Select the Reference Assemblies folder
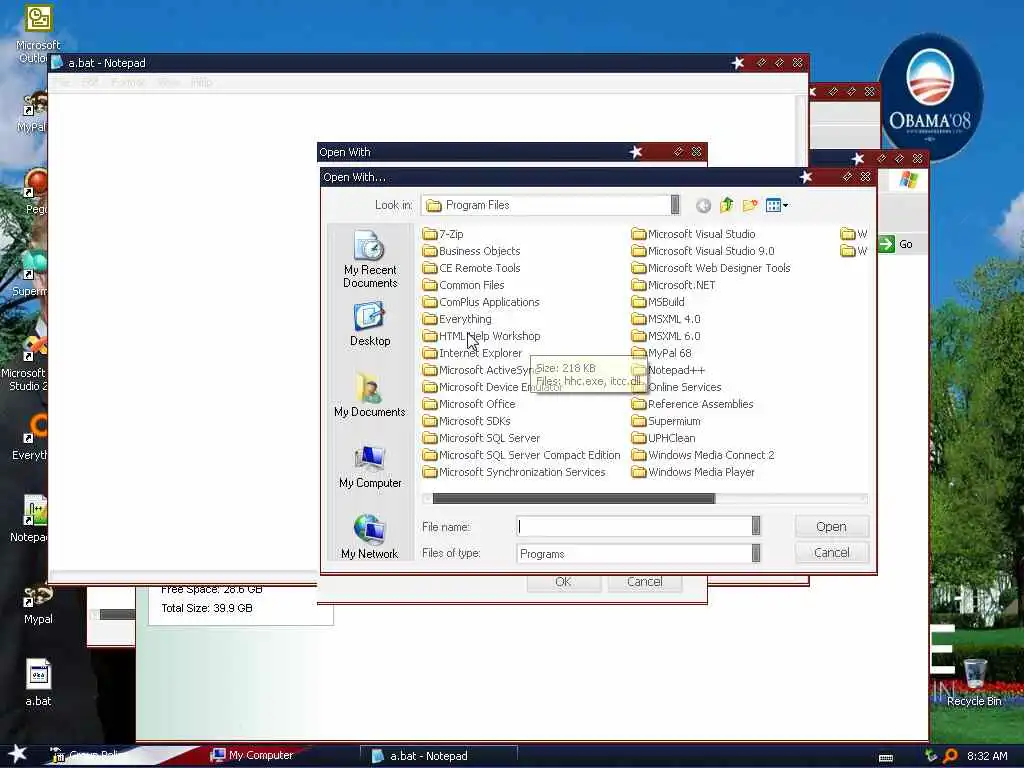The height and width of the screenshot is (768, 1024). [693, 404]
